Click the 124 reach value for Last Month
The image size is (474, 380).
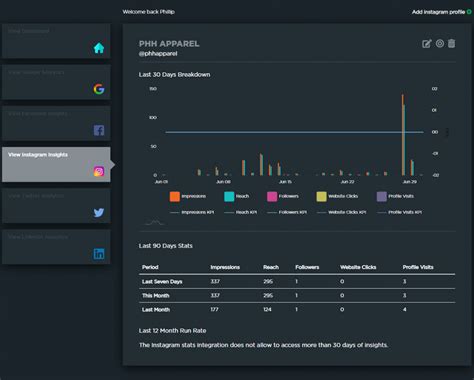pyautogui.click(x=267, y=310)
